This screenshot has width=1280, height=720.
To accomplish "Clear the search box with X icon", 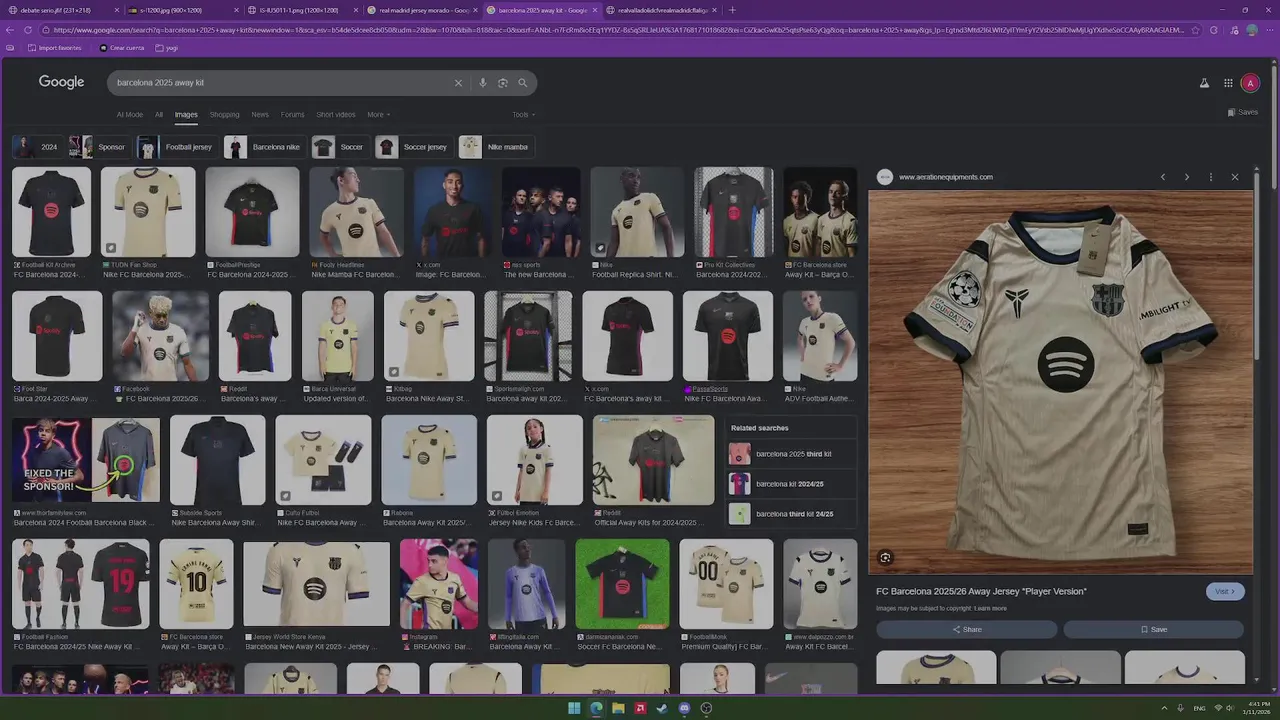I will coord(458,83).
